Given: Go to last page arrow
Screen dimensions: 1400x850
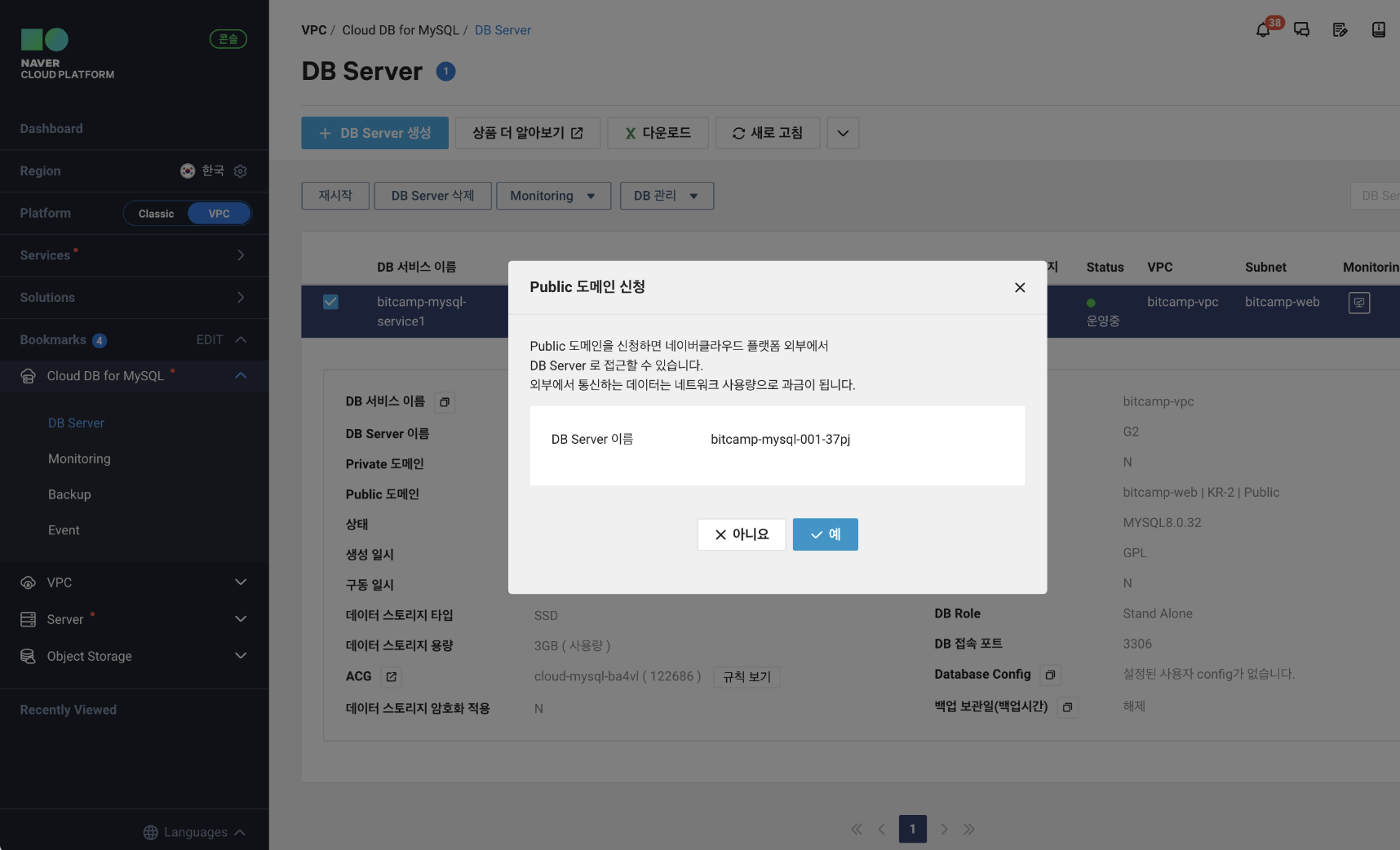Looking at the screenshot, I should coord(969,829).
